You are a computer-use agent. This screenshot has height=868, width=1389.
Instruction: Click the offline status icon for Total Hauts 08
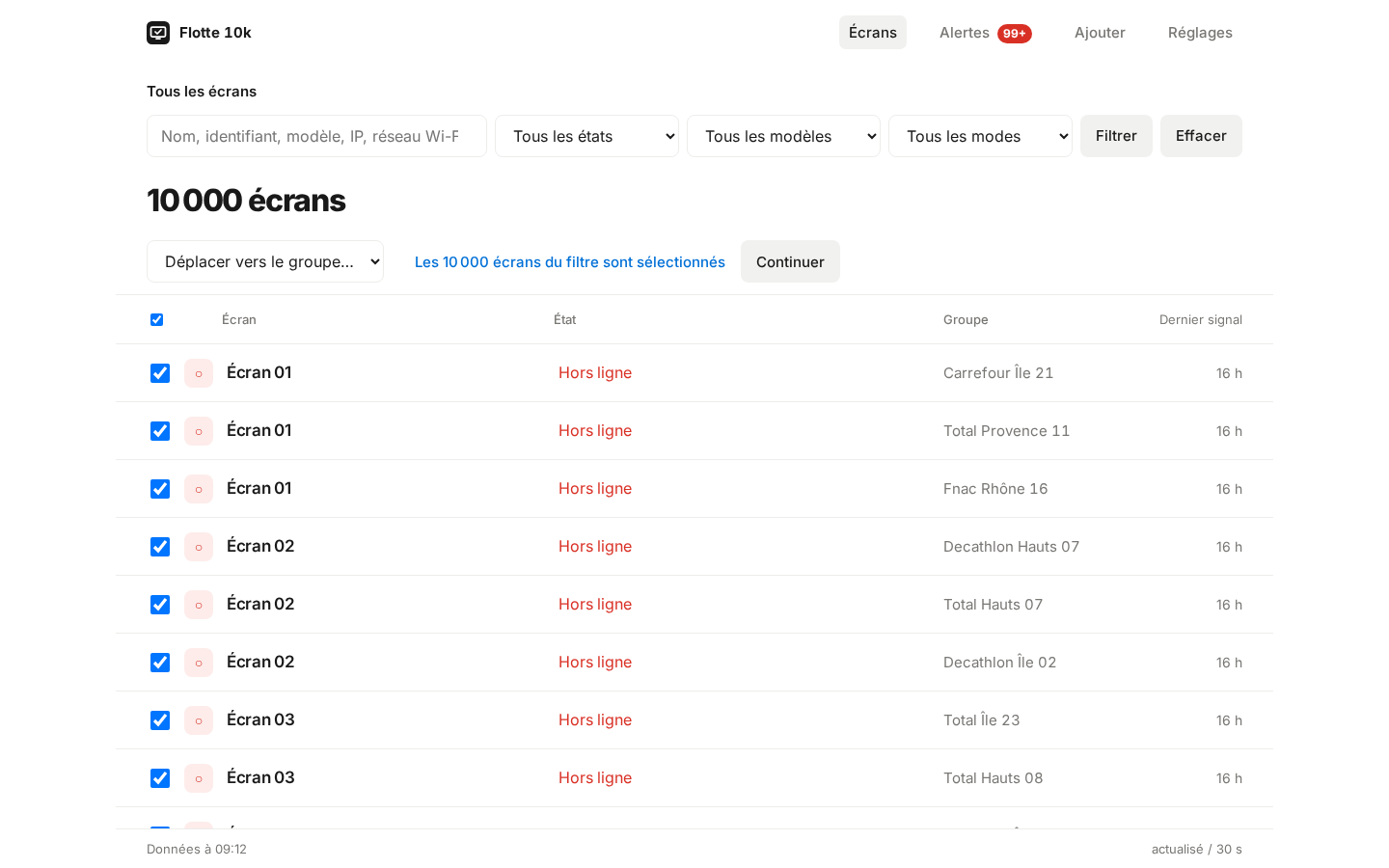(x=199, y=778)
